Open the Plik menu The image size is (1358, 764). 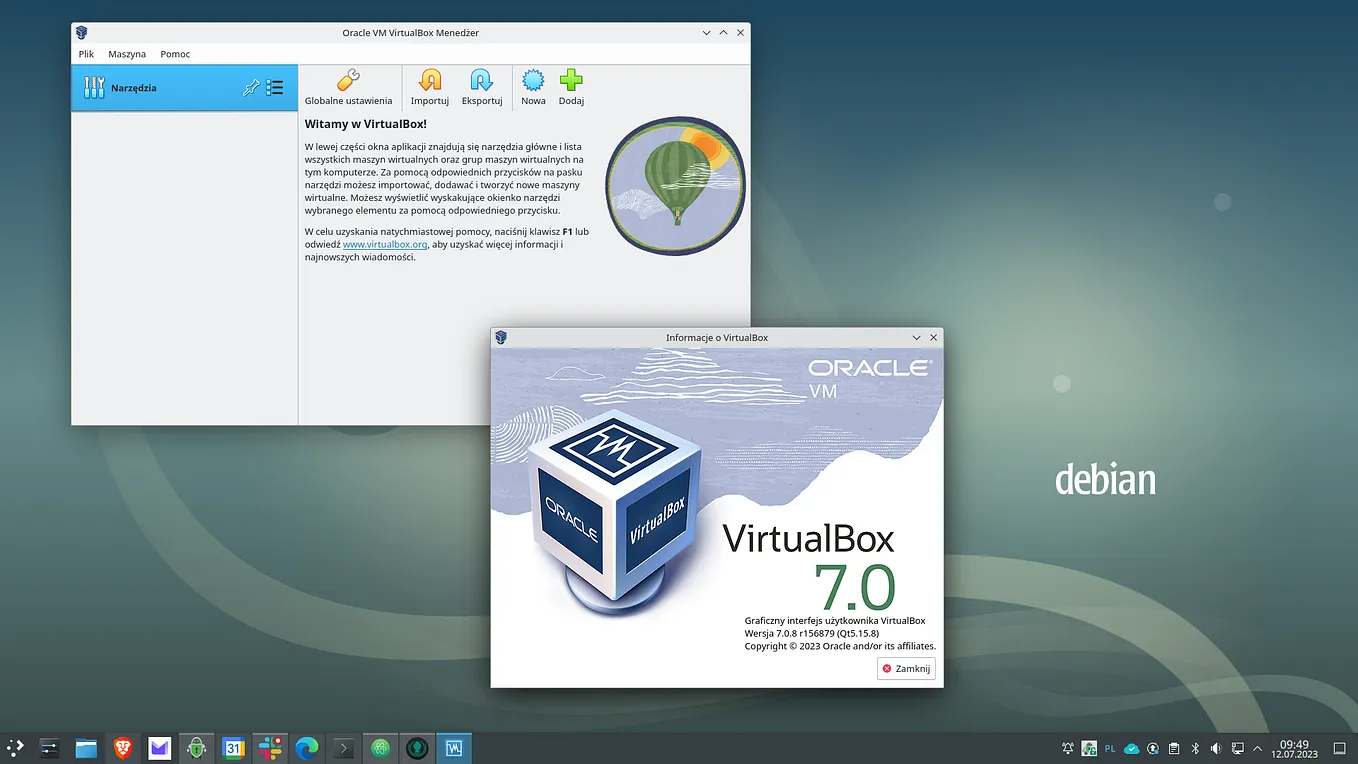pos(86,54)
